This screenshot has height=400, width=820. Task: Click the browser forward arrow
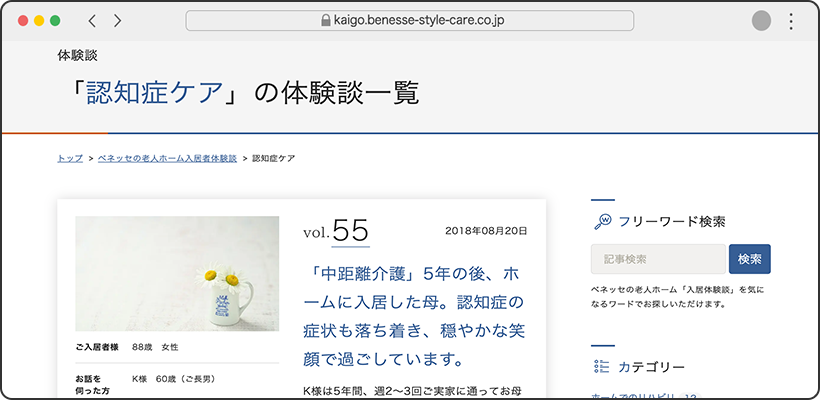coord(118,21)
